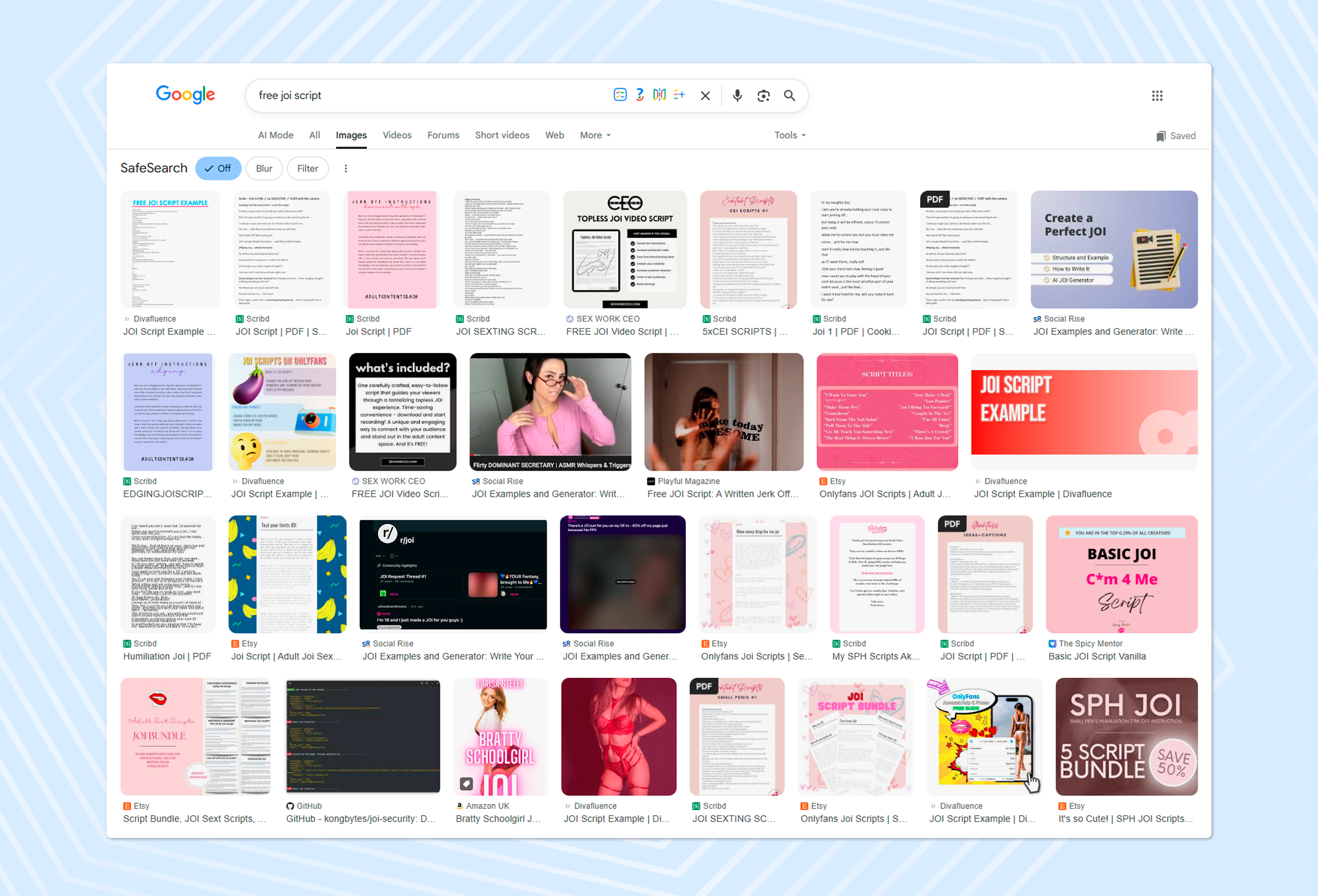Set SafeSearch to Blur
Image resolution: width=1318 pixels, height=896 pixels.
click(264, 169)
